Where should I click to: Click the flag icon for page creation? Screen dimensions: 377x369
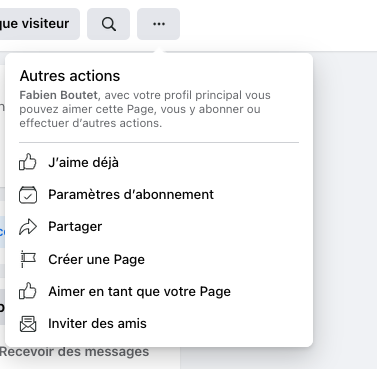coord(28,259)
